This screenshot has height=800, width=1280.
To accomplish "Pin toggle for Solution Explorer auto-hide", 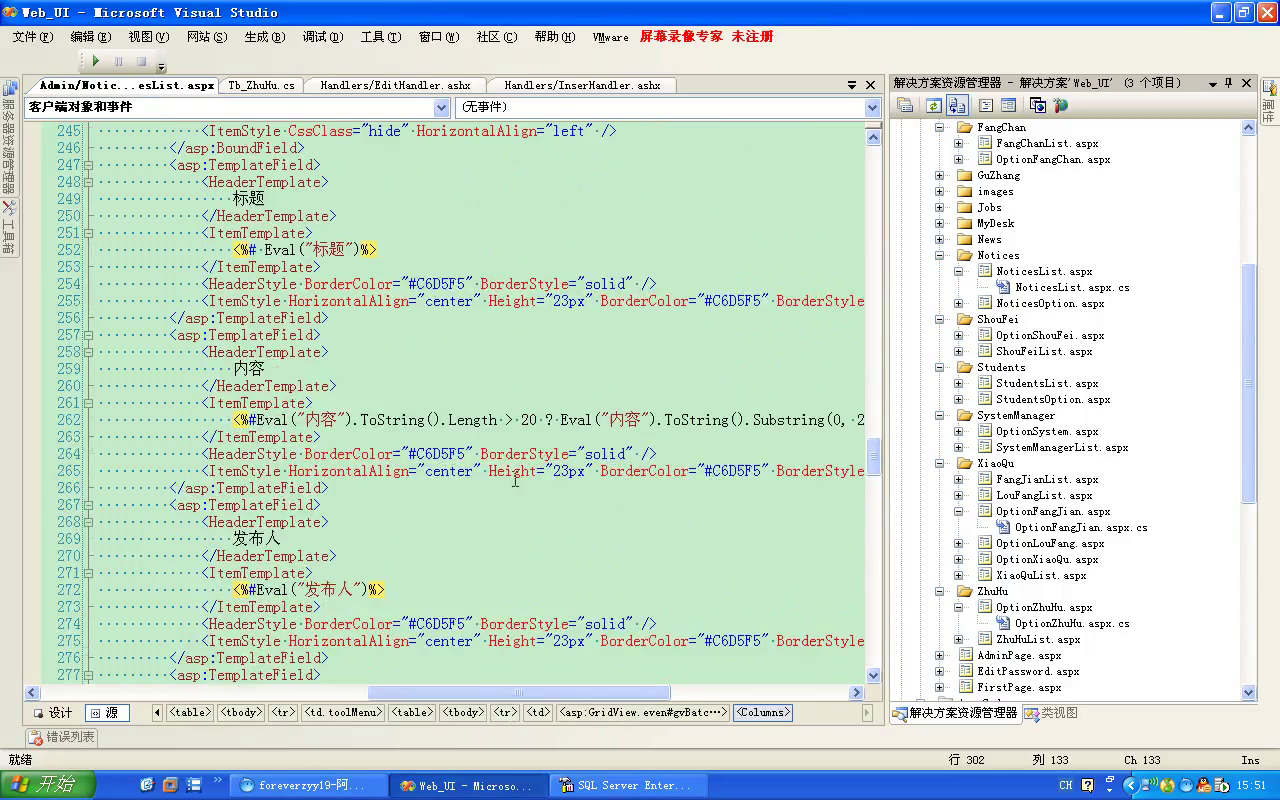I will pyautogui.click(x=1229, y=84).
